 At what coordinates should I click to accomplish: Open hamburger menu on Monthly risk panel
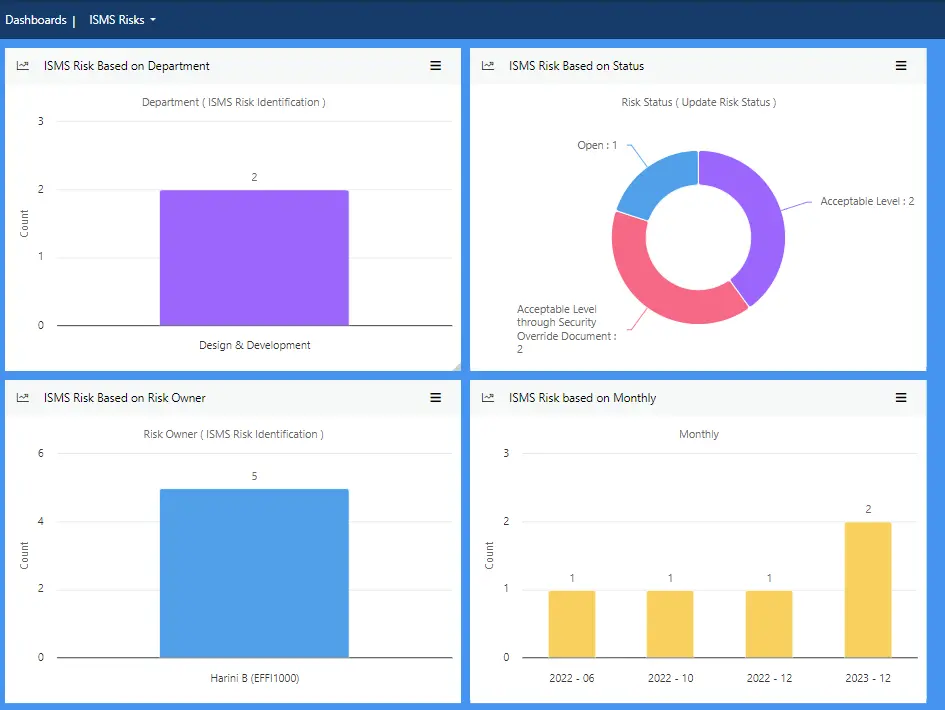(900, 398)
